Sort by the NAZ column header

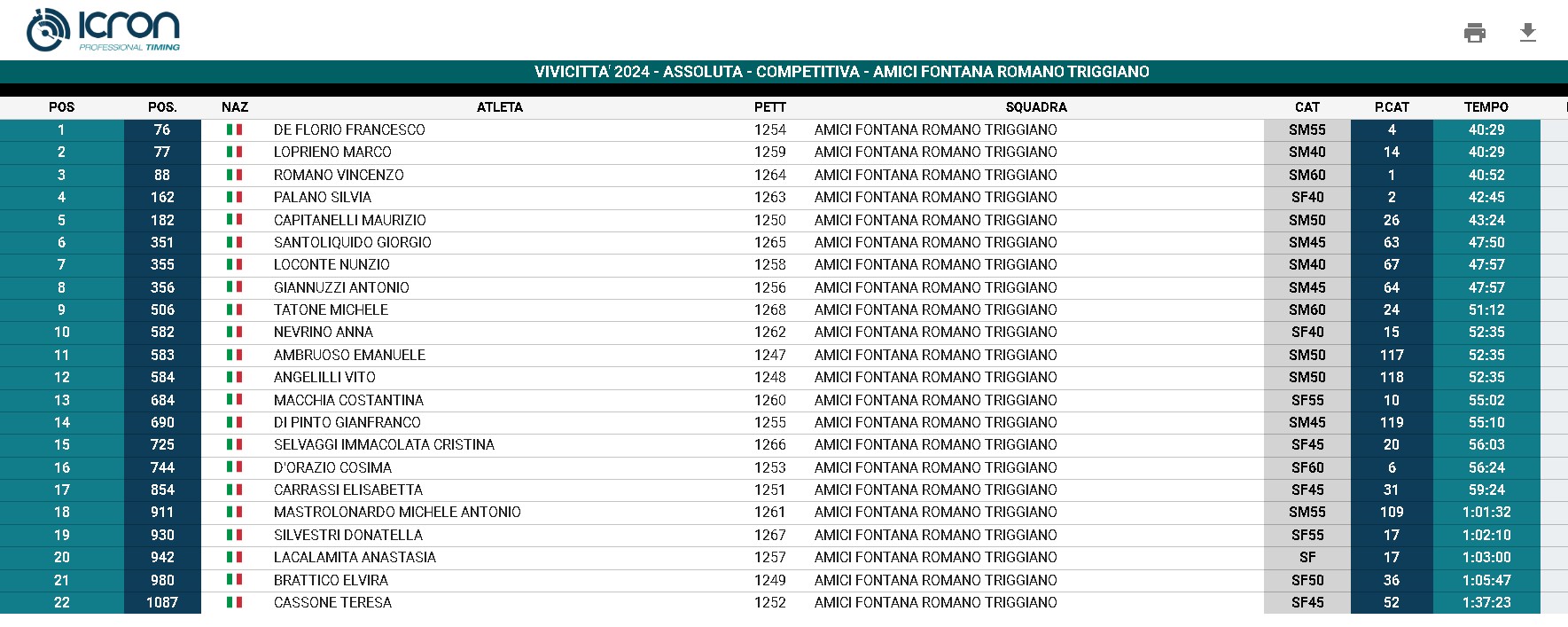pyautogui.click(x=235, y=107)
